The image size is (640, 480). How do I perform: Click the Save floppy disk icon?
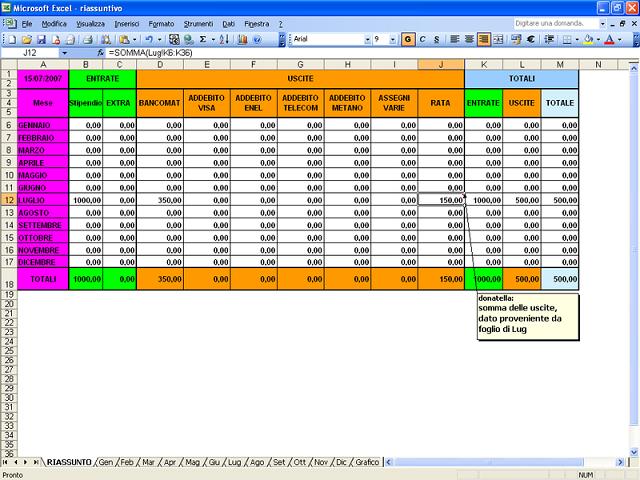click(x=39, y=39)
